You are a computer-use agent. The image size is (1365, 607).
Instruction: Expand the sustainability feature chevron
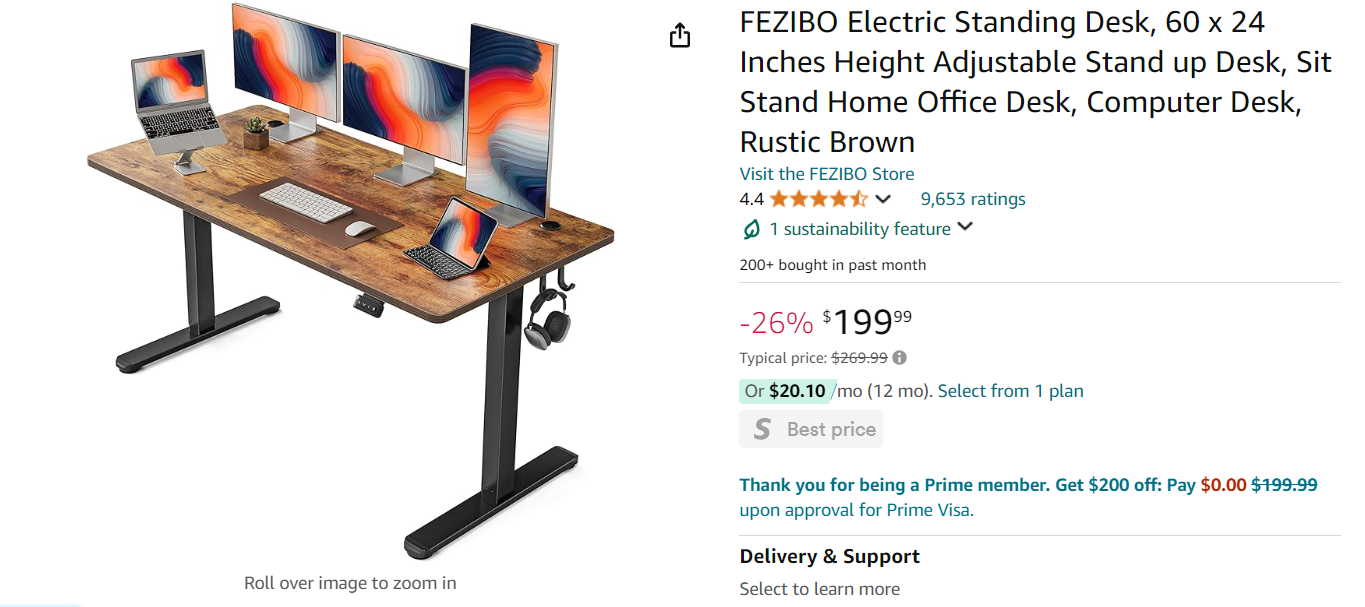965,227
